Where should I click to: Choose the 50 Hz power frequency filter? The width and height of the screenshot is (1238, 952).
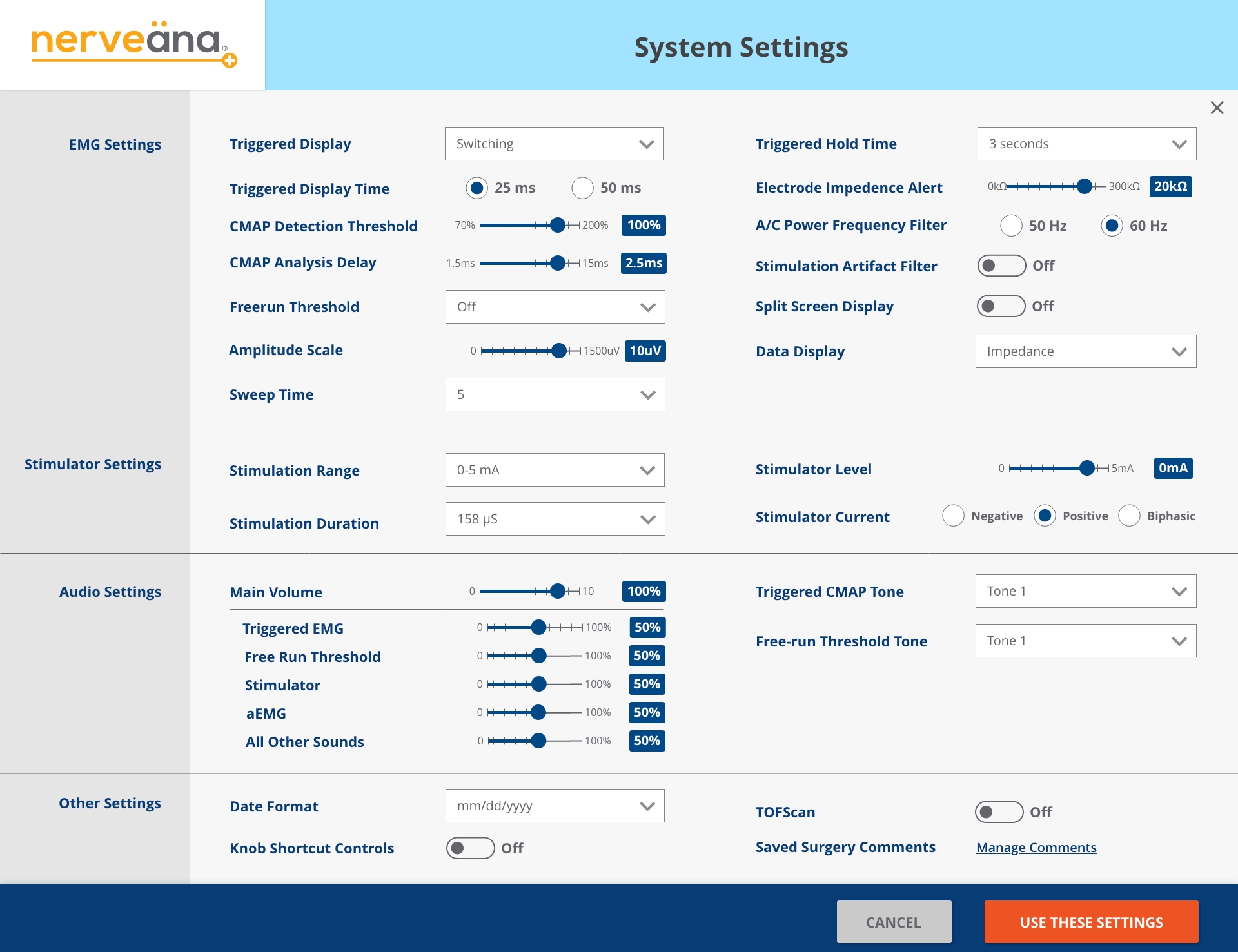(1011, 226)
